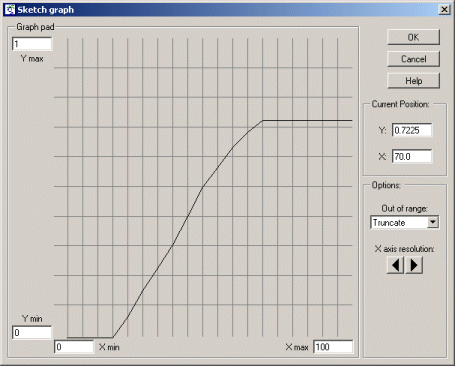Click the 'Out of range:' label
455x366 pixels.
[x=404, y=209]
